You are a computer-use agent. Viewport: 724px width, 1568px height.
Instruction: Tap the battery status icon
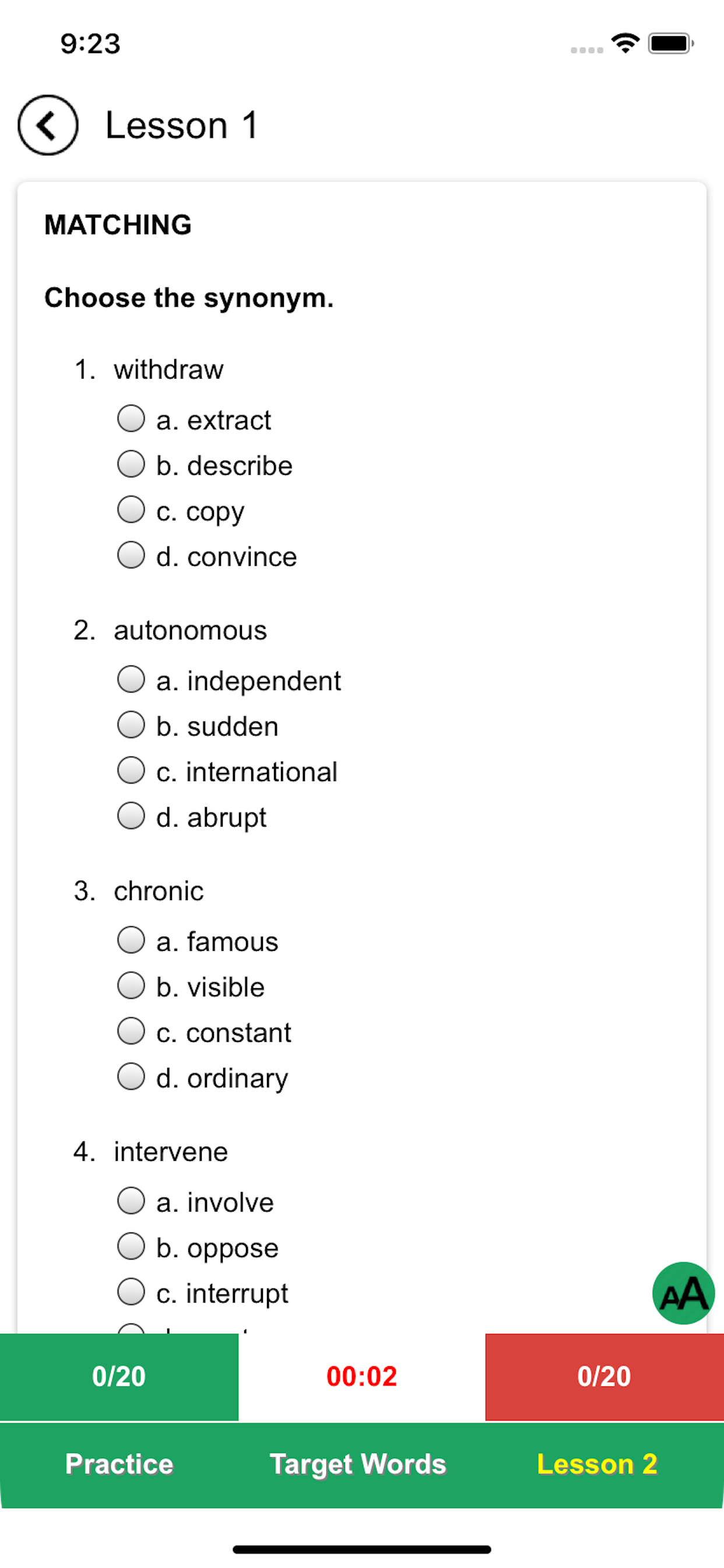pos(671,43)
